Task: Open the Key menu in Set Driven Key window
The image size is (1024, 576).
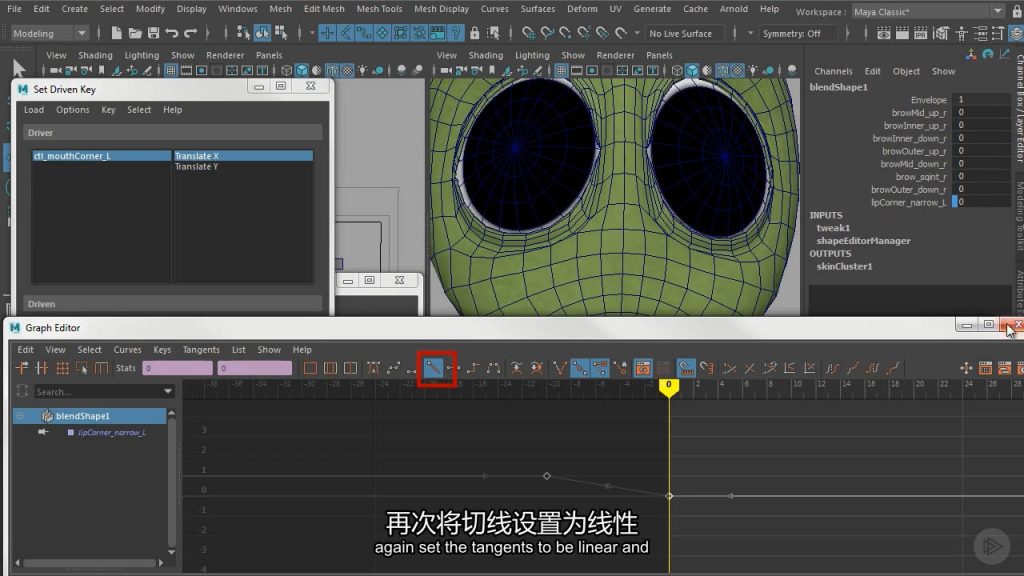Action: coord(108,110)
